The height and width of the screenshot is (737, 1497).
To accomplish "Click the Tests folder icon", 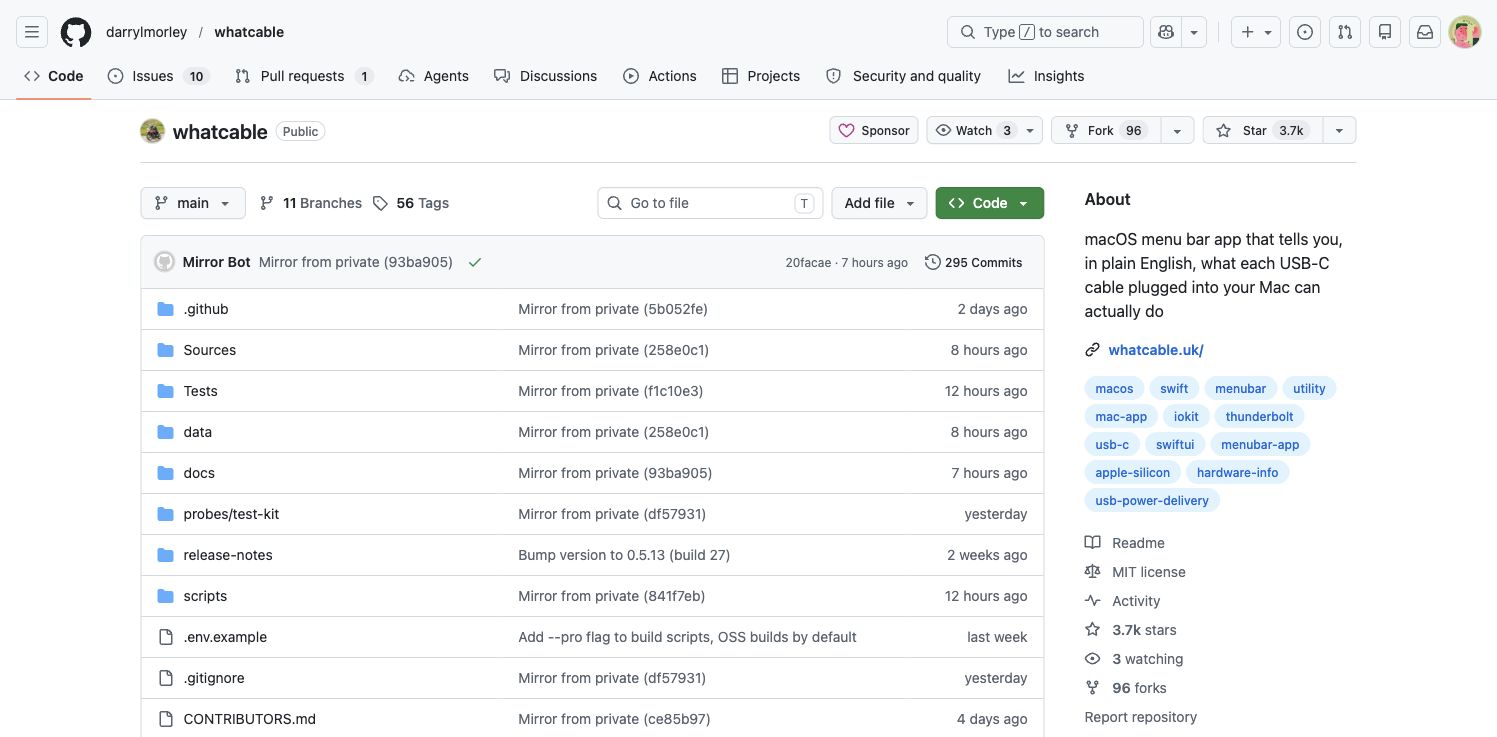I will pos(166,391).
